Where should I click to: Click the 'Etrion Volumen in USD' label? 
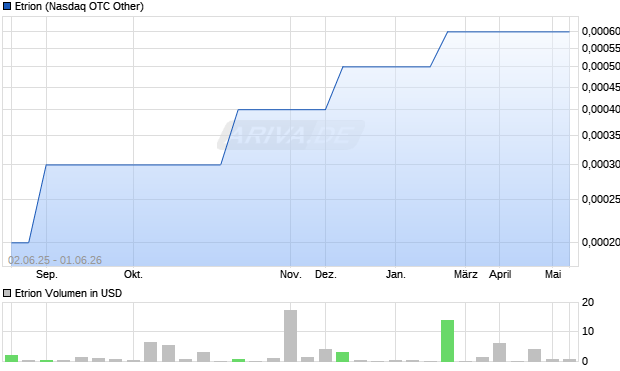[x=68, y=293]
